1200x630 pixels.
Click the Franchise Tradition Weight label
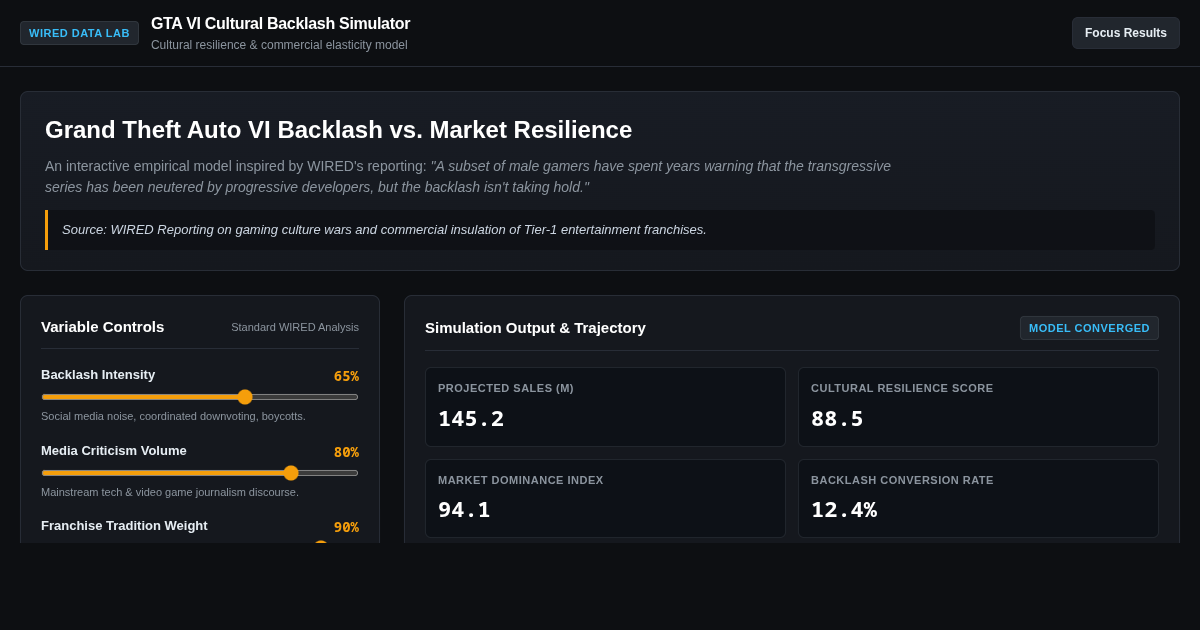pyautogui.click(x=124, y=526)
